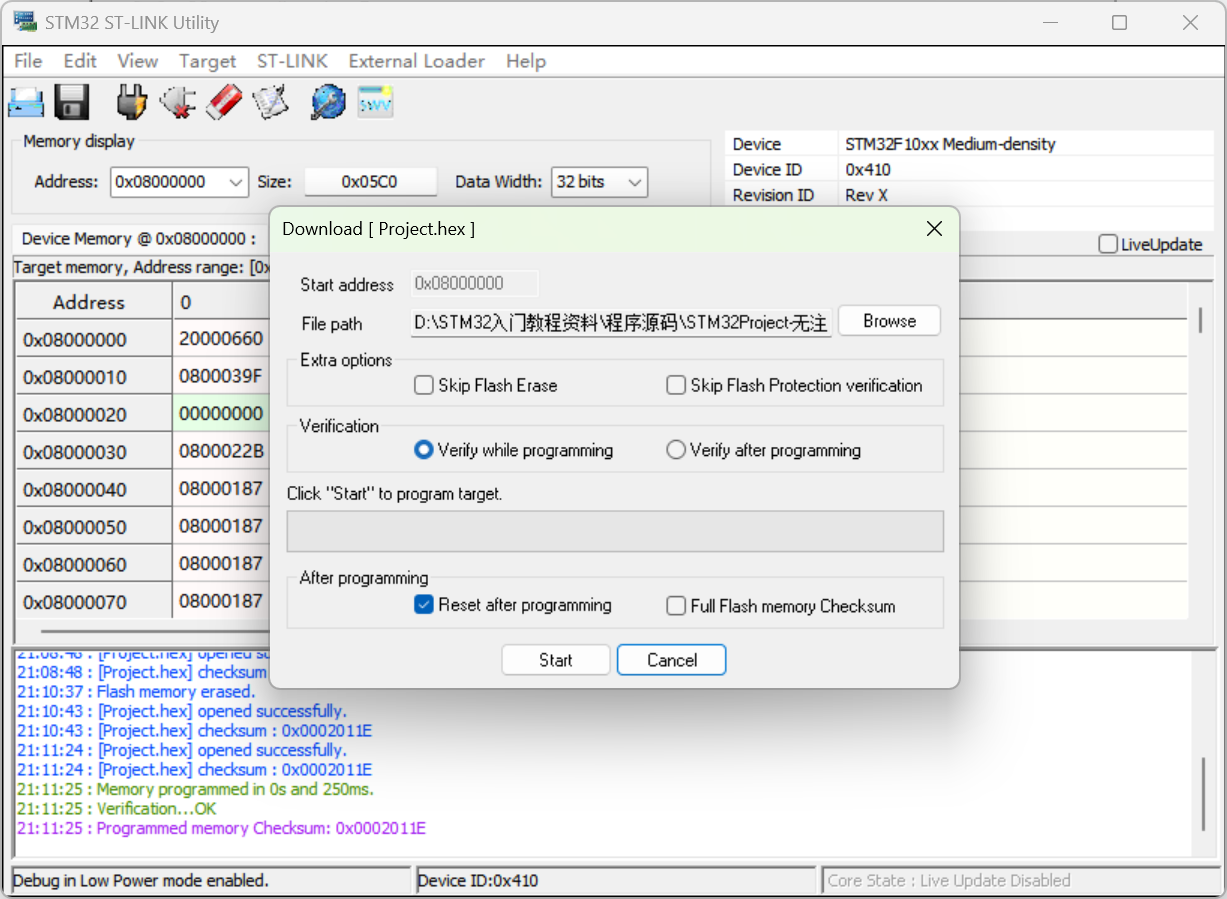Click the File path input field
The width and height of the screenshot is (1227, 899).
point(620,323)
